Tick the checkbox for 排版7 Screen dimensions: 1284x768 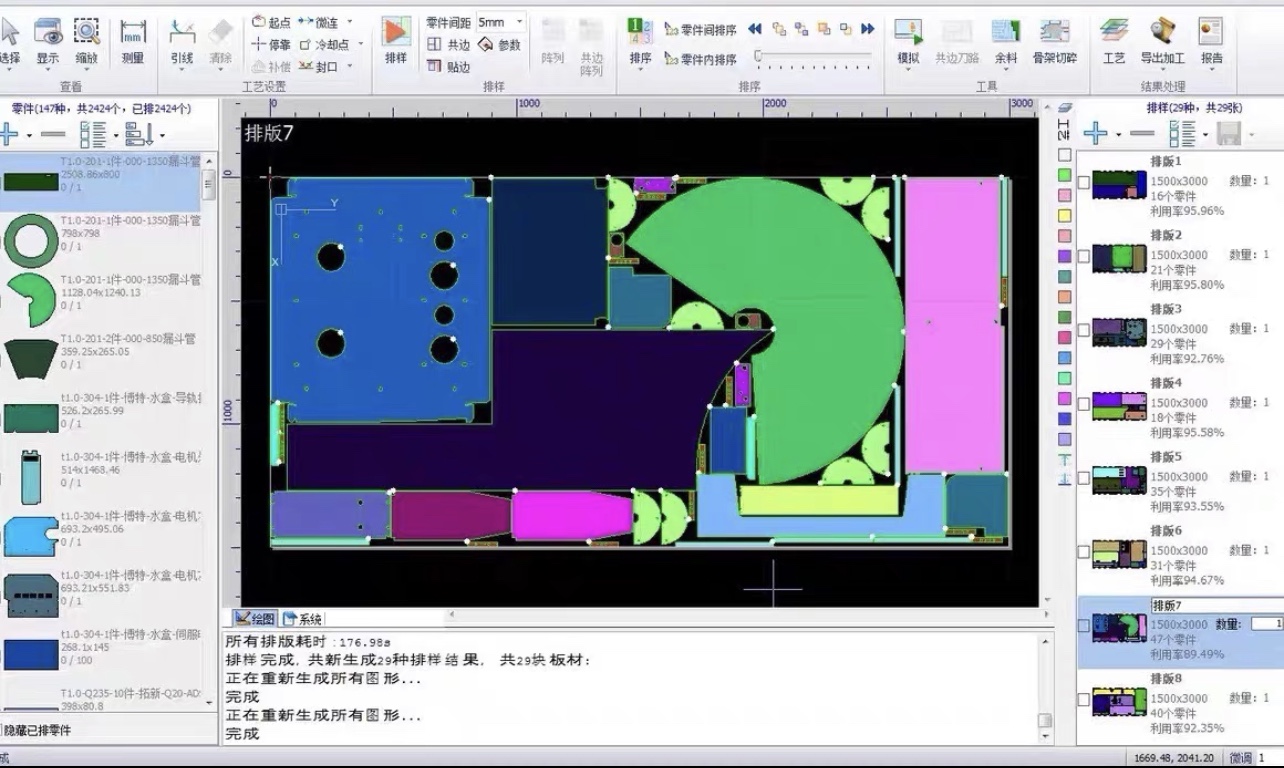click(x=1083, y=626)
